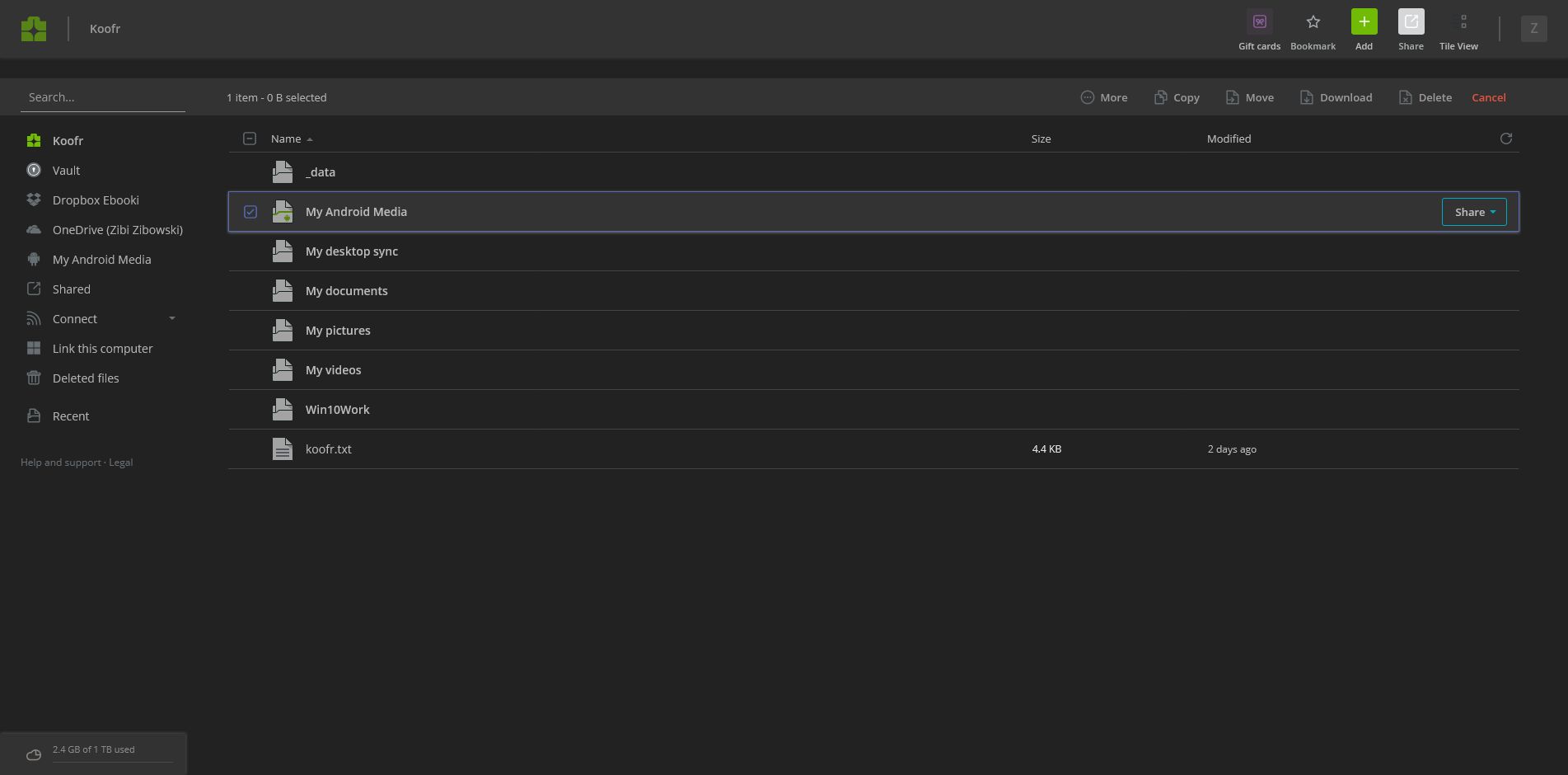Select Link this computer

[102, 349]
